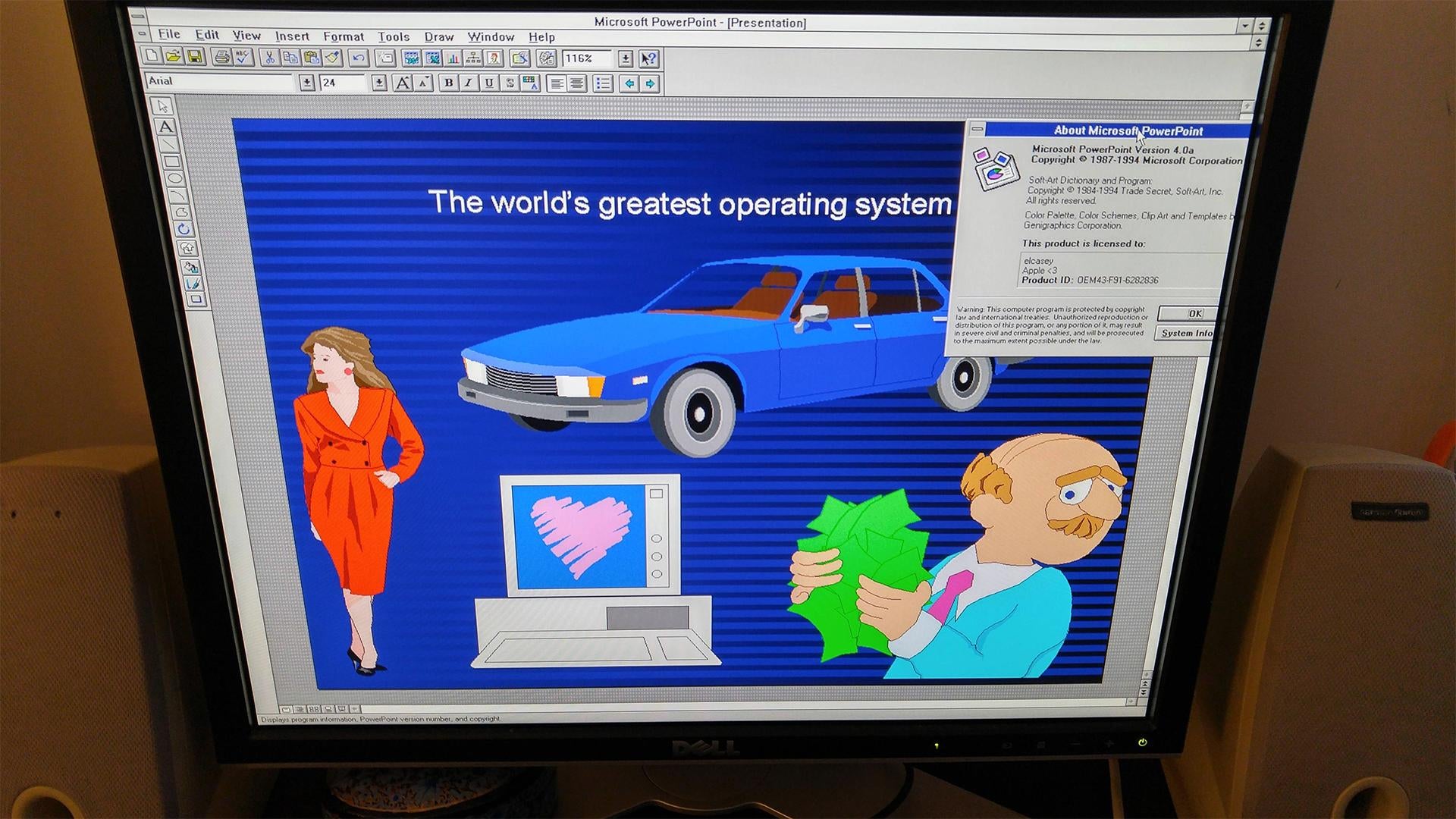Open the Zoom percentage dropdown arrow
The width and height of the screenshot is (1456, 819).
click(x=625, y=58)
